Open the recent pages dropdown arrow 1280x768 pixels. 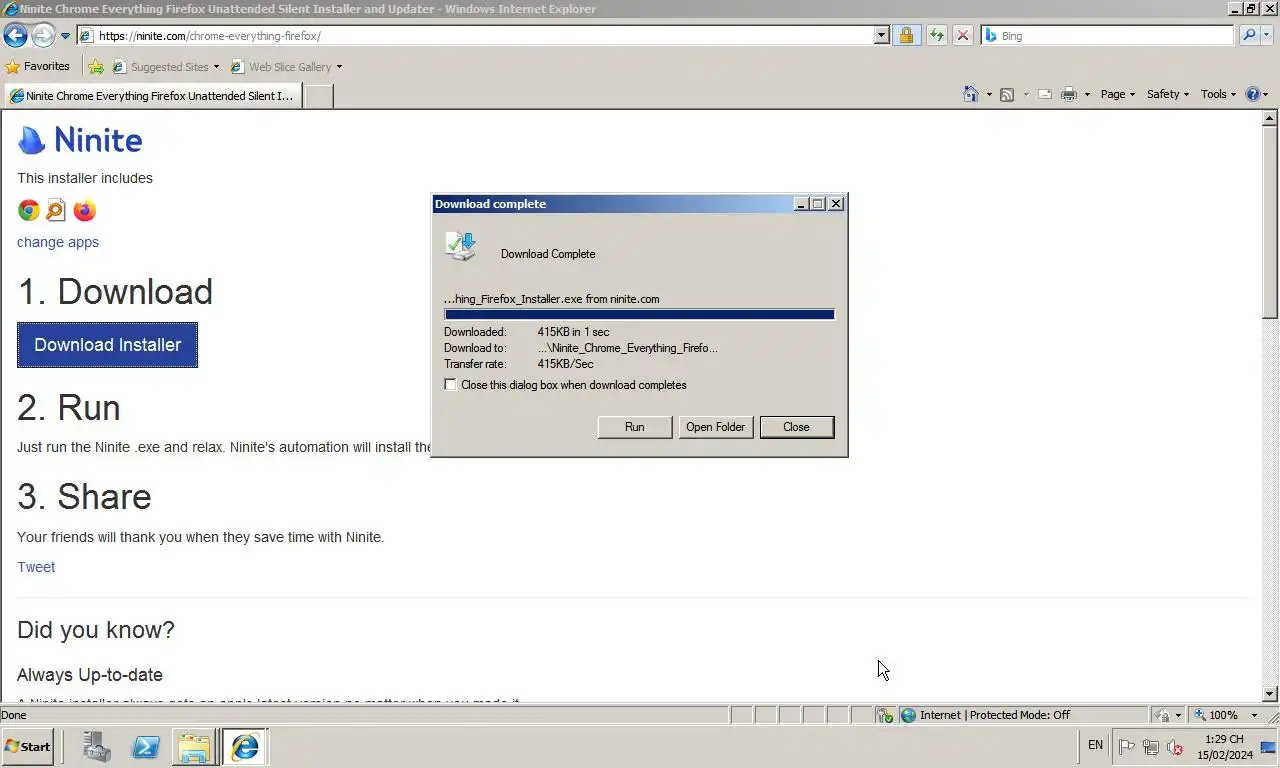(x=65, y=36)
